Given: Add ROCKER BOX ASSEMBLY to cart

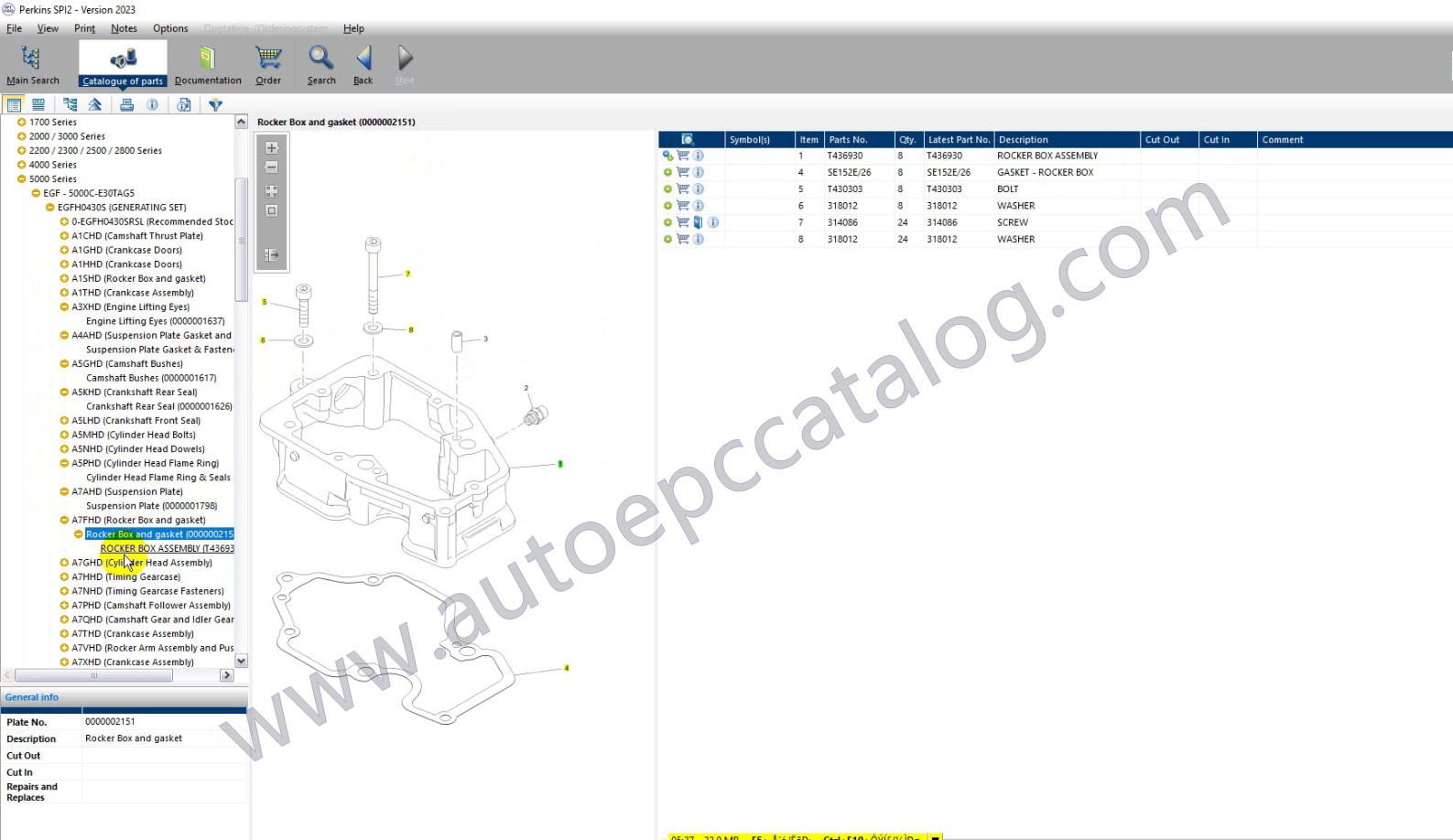Looking at the screenshot, I should (x=683, y=156).
